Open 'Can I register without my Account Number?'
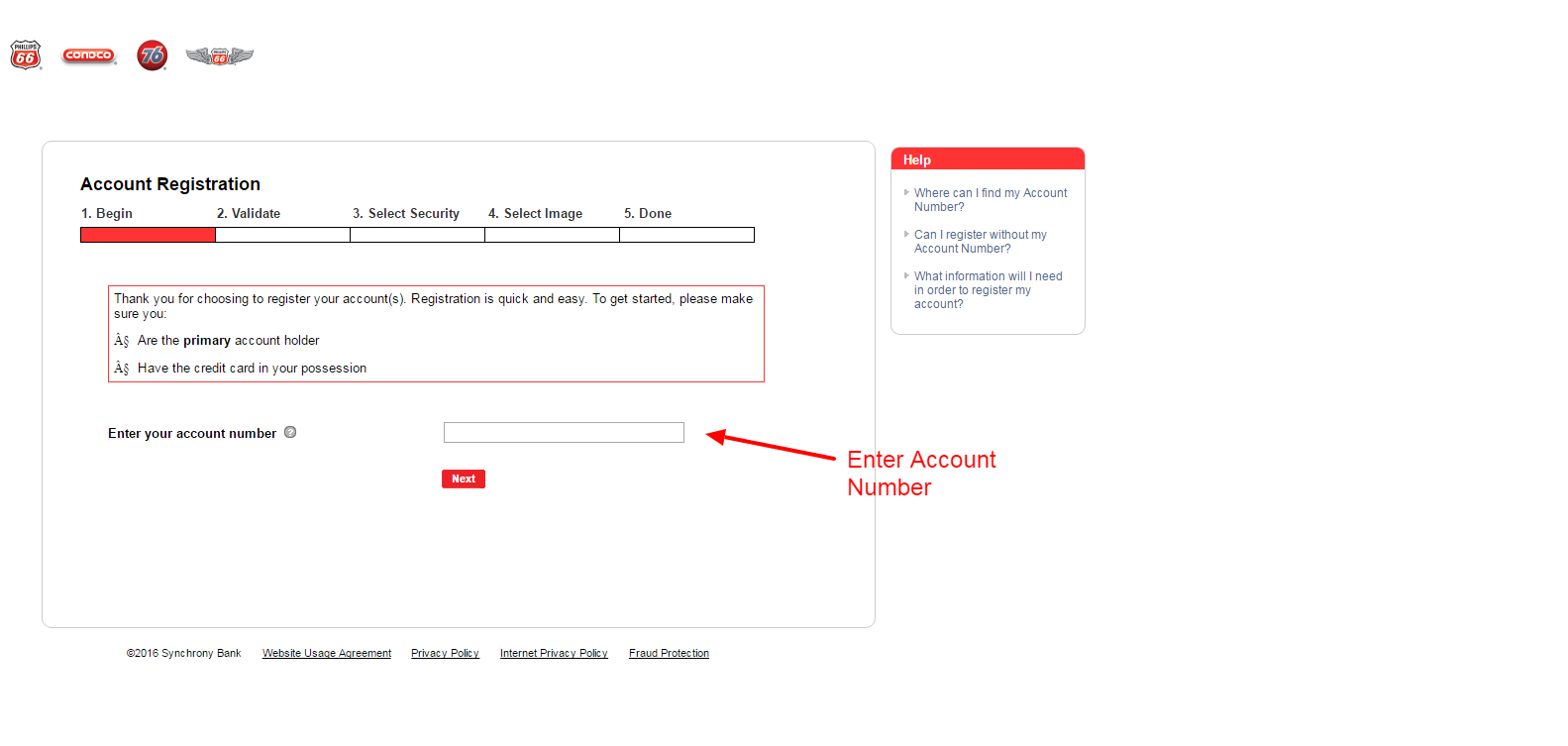 (981, 242)
